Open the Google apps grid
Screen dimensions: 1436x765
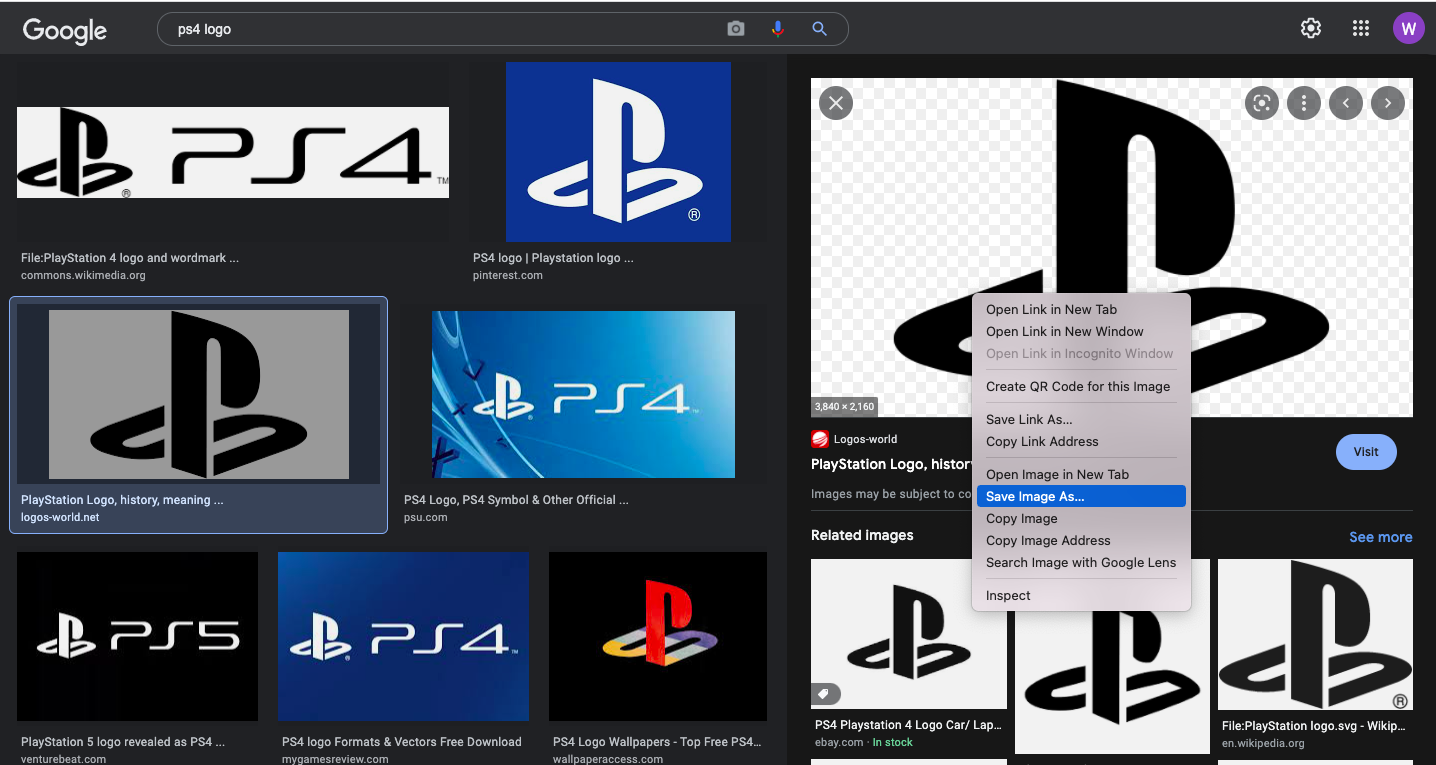1360,28
